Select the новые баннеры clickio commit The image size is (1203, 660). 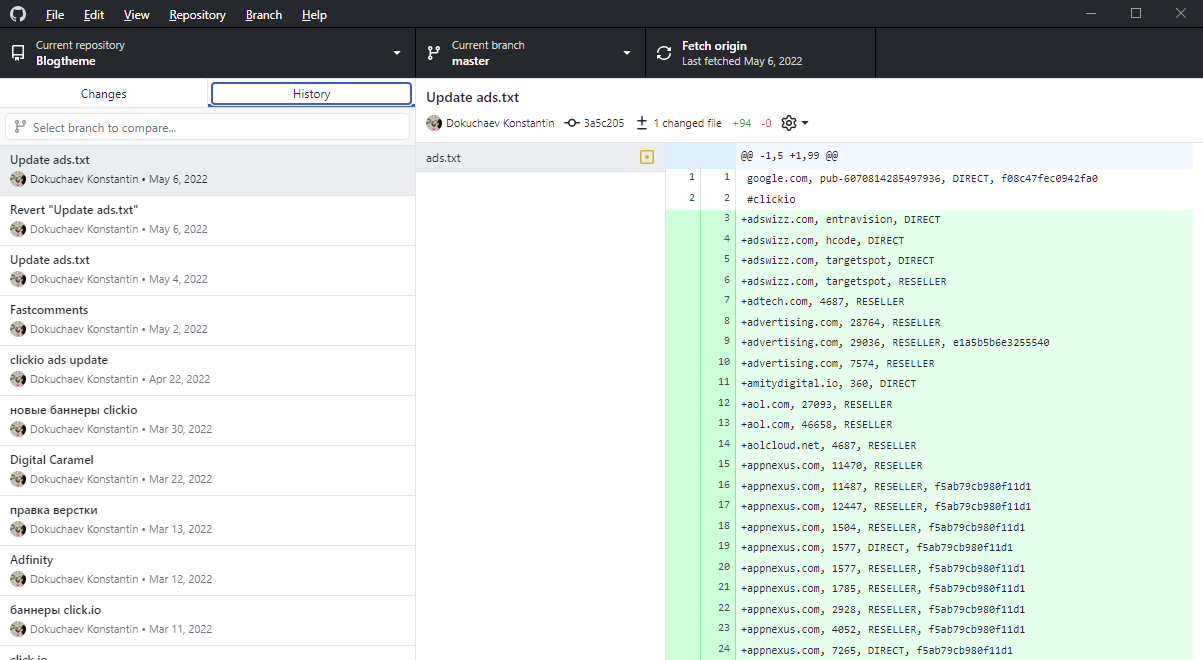(207, 420)
